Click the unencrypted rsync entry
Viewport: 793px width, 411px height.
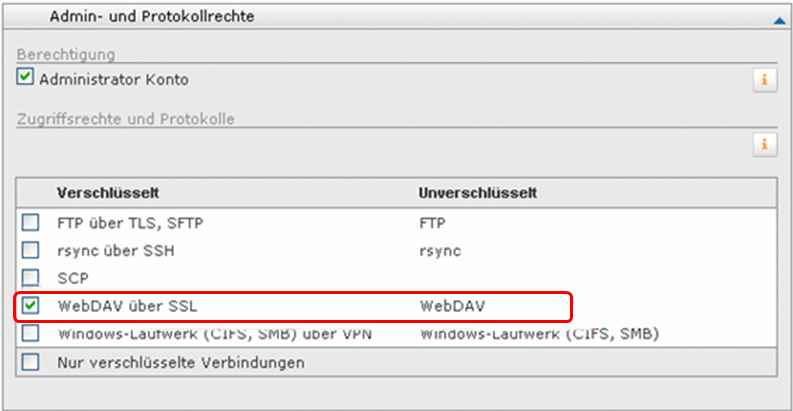click(440, 251)
